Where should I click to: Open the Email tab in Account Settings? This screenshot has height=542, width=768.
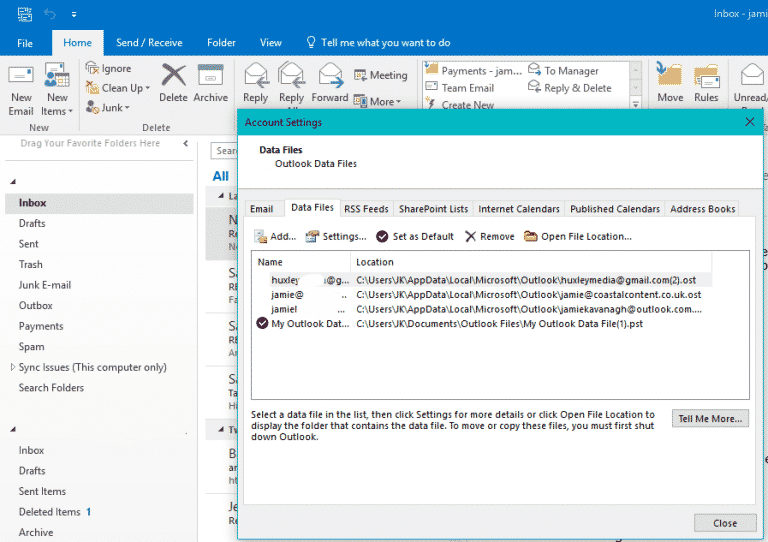262,209
